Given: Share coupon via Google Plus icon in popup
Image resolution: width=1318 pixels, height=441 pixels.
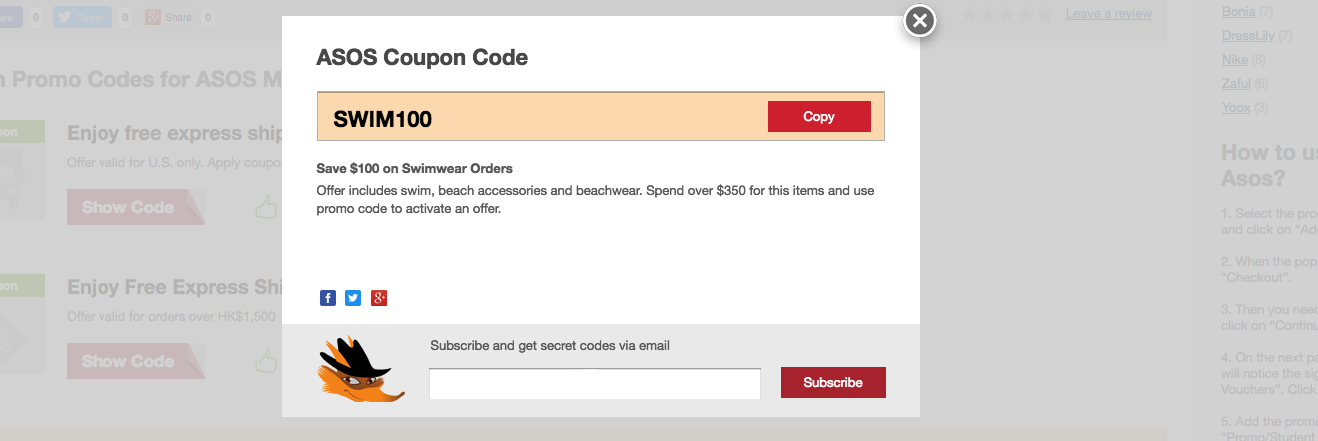Looking at the screenshot, I should click(x=379, y=298).
